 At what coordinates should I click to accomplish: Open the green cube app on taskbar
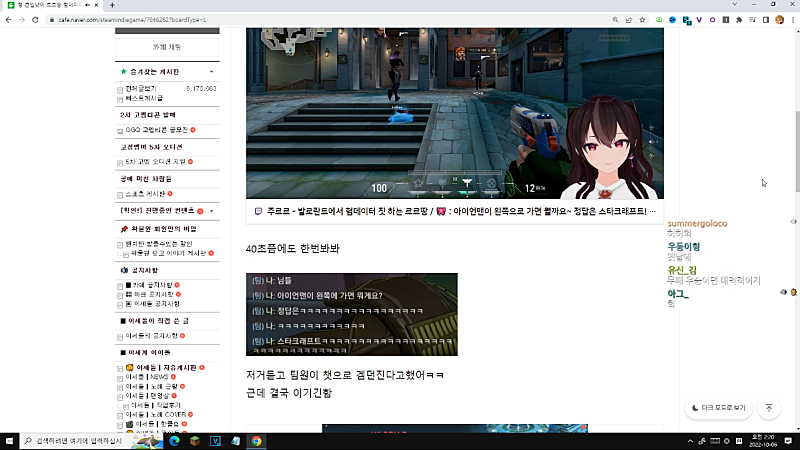click(195, 441)
